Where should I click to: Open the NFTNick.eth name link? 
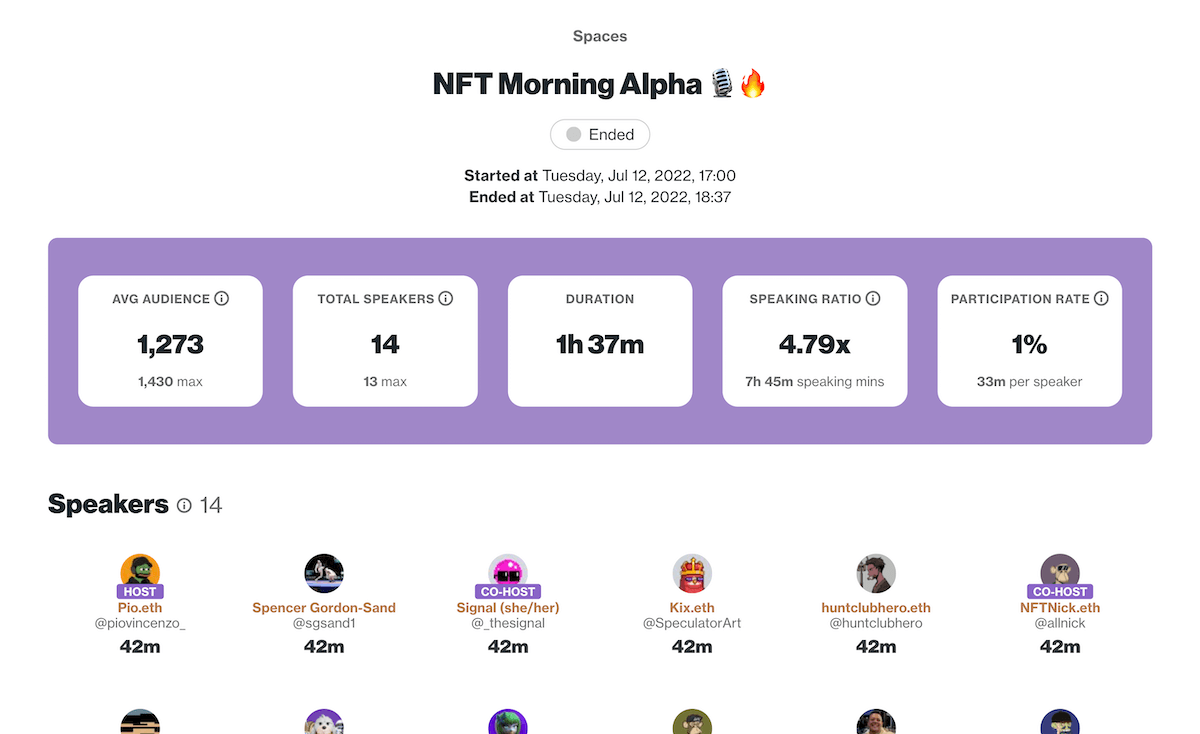(1060, 607)
